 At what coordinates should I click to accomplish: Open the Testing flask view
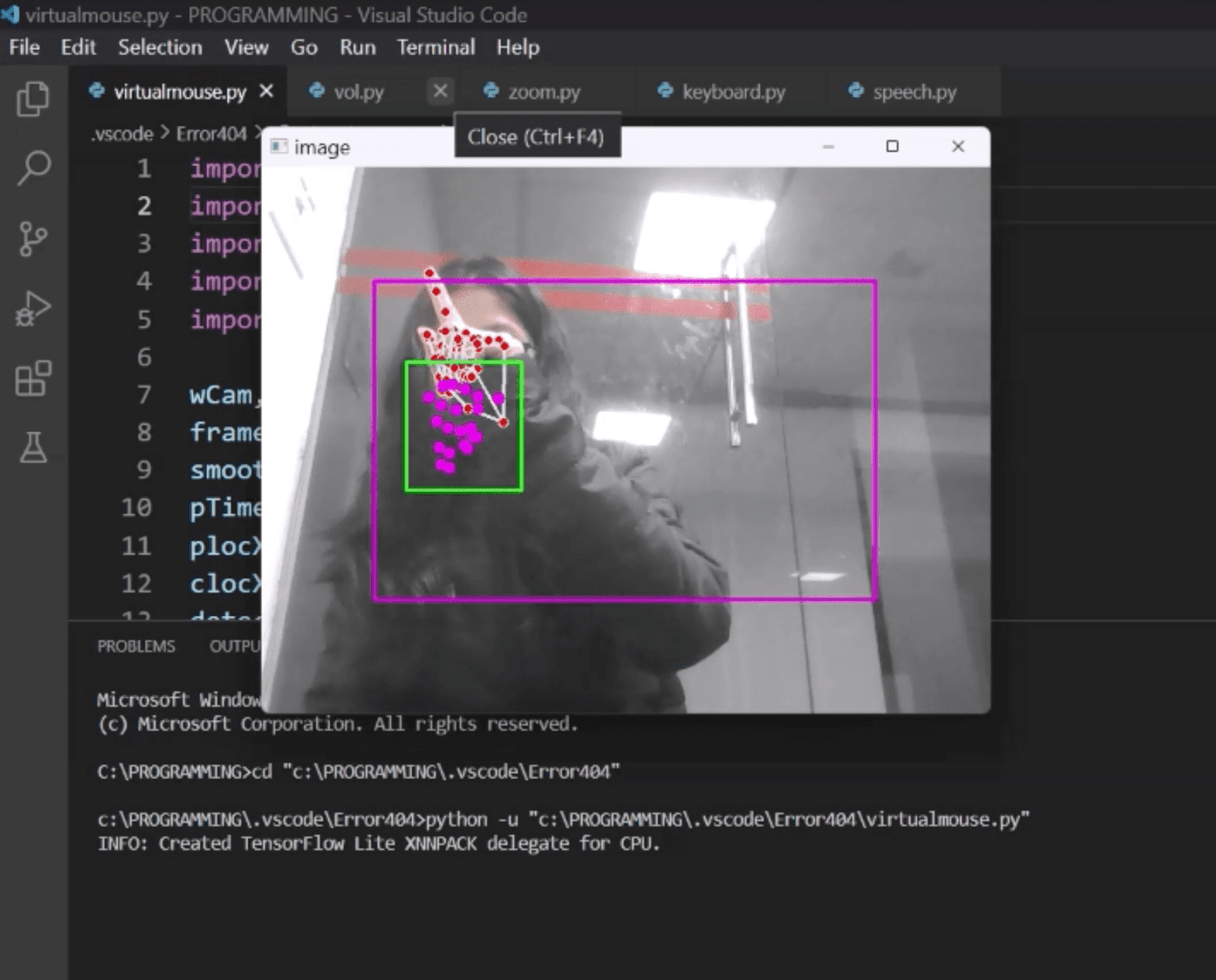(x=33, y=447)
